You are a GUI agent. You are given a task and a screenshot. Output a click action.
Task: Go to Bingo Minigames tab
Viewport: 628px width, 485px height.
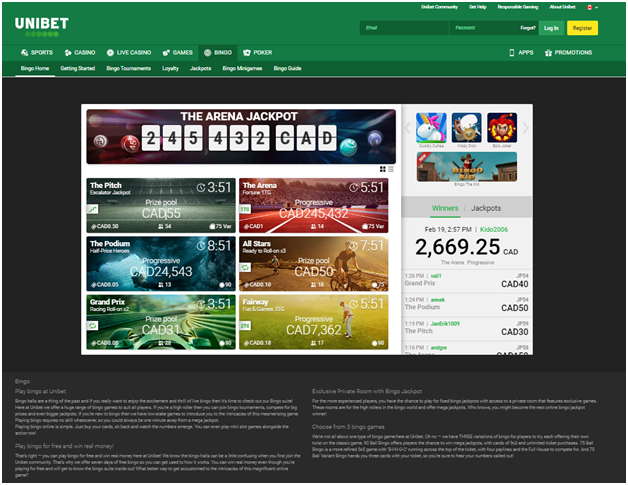[242, 68]
